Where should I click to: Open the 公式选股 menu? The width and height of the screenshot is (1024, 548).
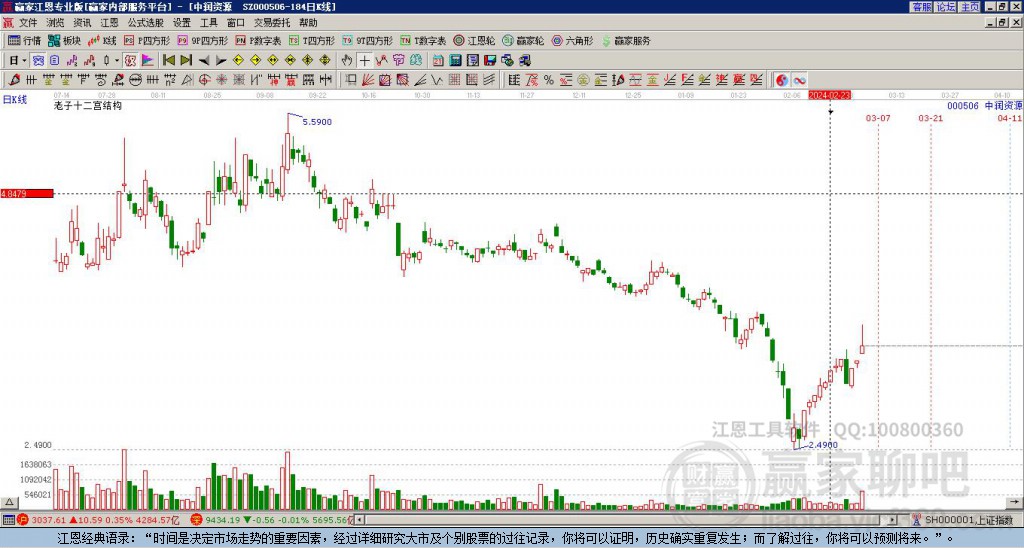tap(146, 23)
